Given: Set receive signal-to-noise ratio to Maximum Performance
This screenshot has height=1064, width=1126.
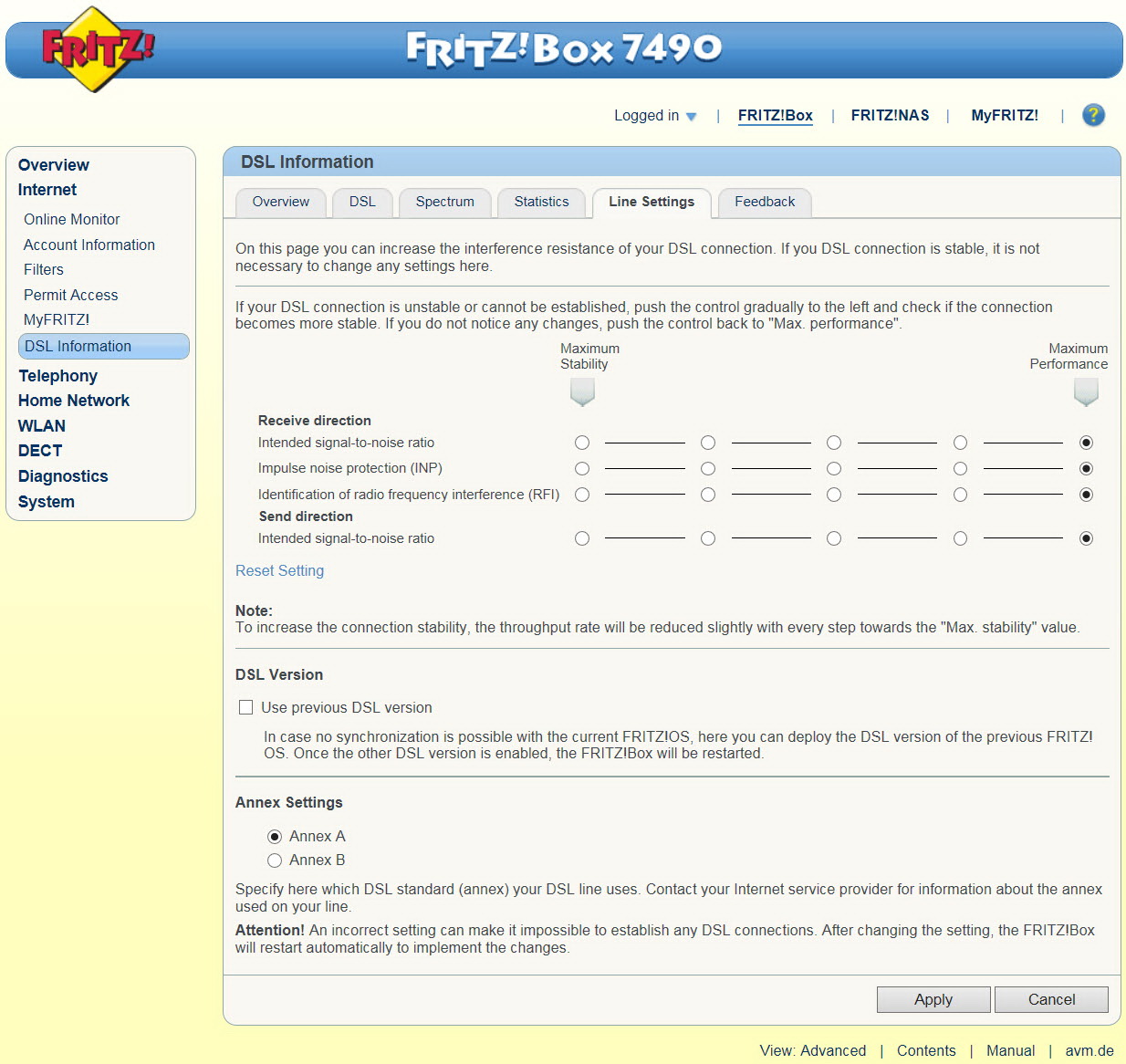Looking at the screenshot, I should 1086,443.
